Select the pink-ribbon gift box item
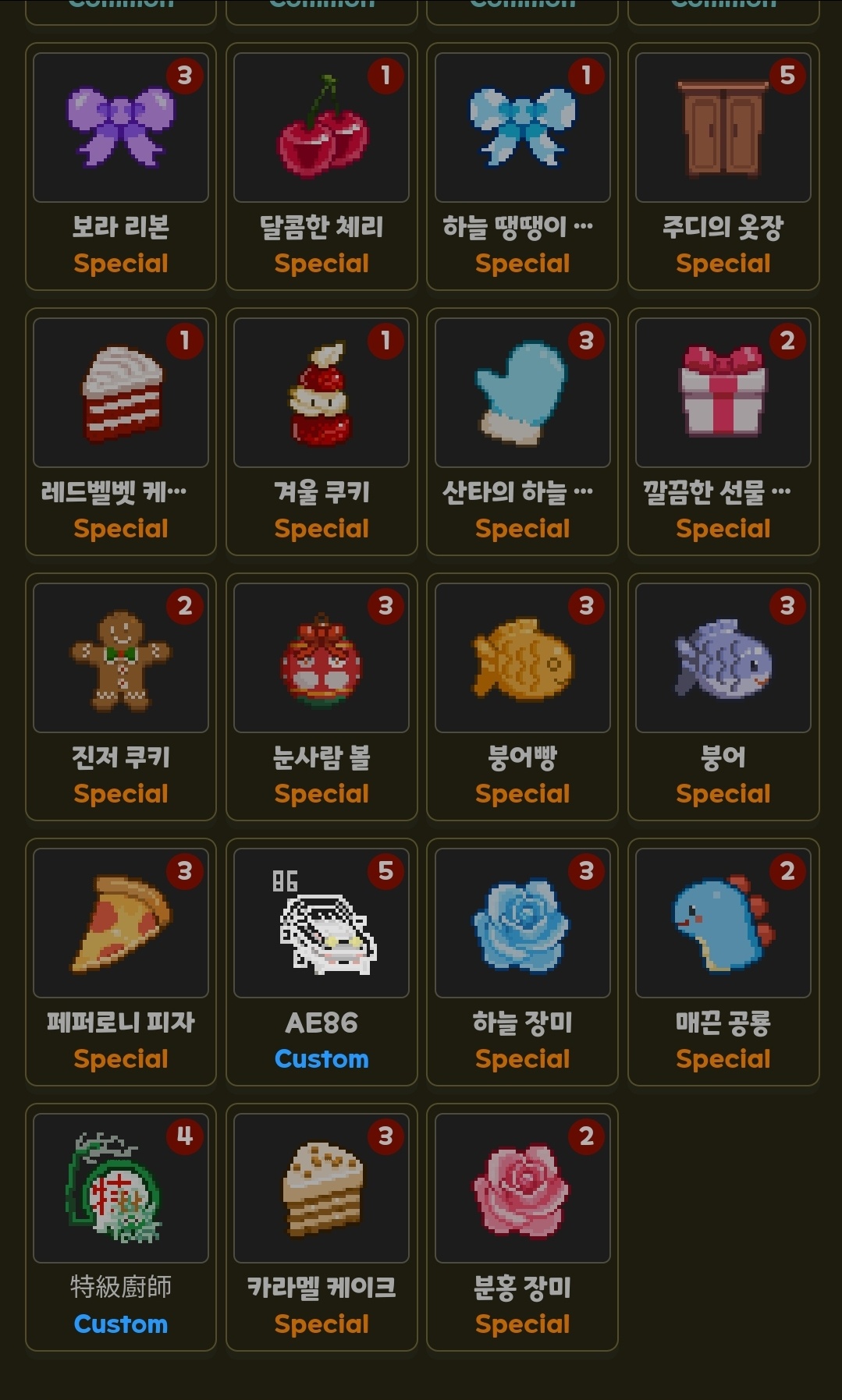This screenshot has height=1400, width=842. click(723, 431)
